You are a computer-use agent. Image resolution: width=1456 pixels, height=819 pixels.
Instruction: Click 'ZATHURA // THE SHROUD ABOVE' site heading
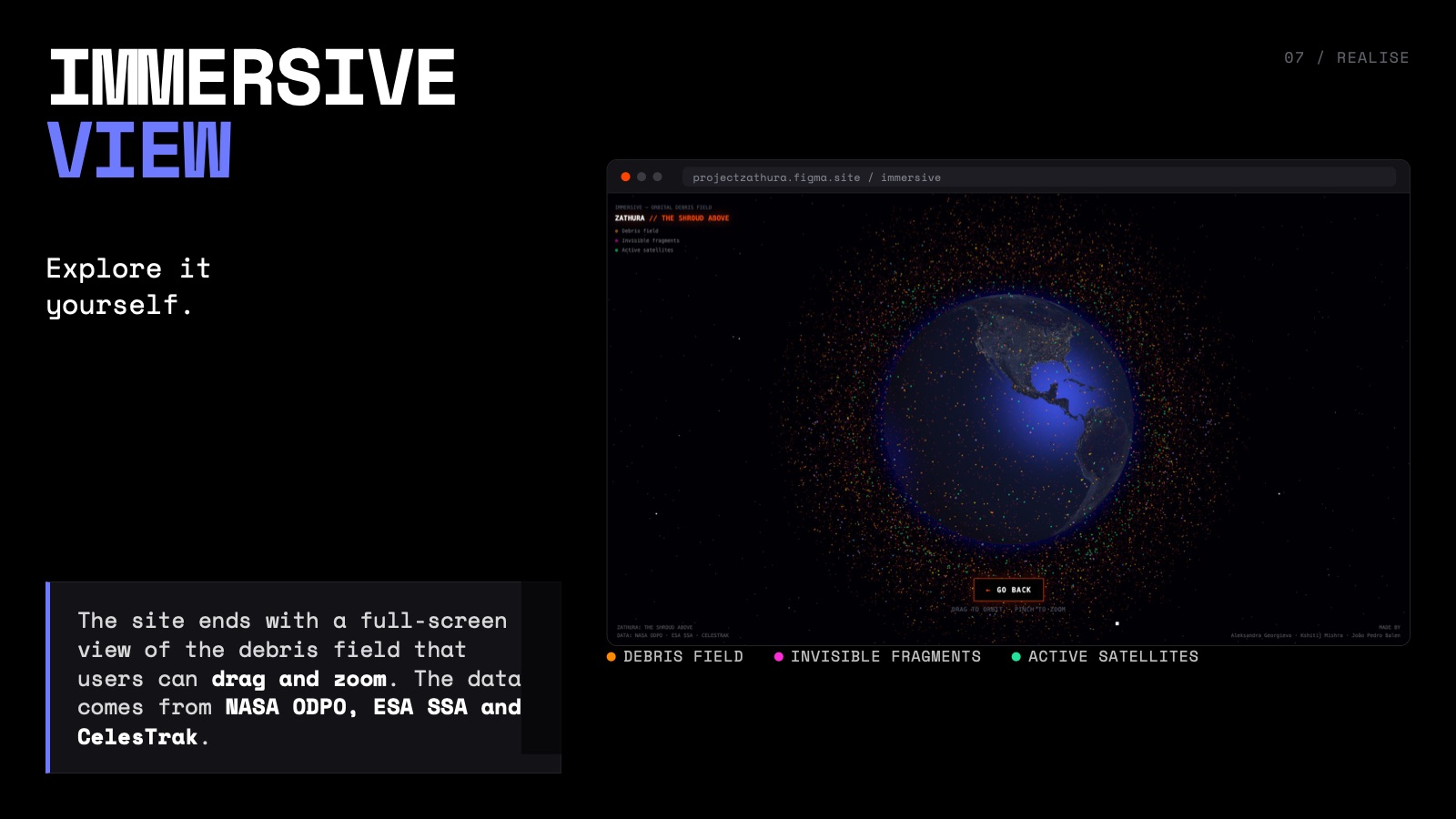672,218
